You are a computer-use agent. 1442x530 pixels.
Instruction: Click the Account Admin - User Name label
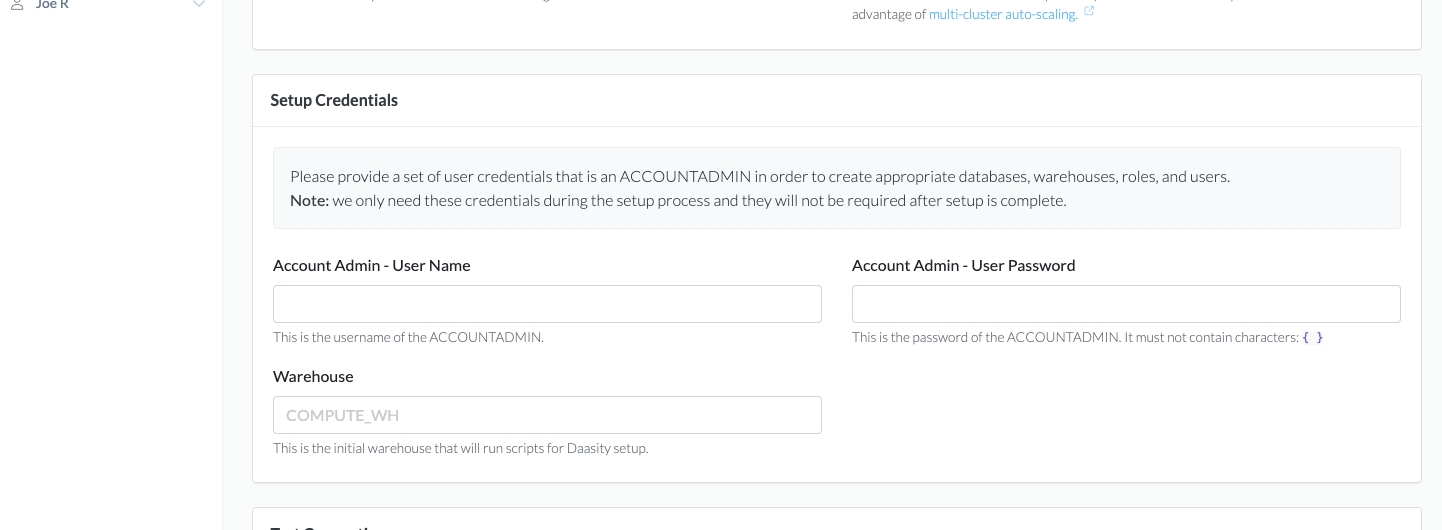[x=371, y=265]
